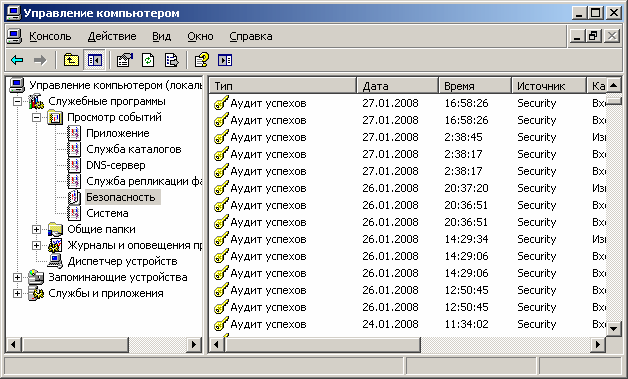Click the Служебные программы icon
The height and width of the screenshot is (379, 628).
coord(36,101)
